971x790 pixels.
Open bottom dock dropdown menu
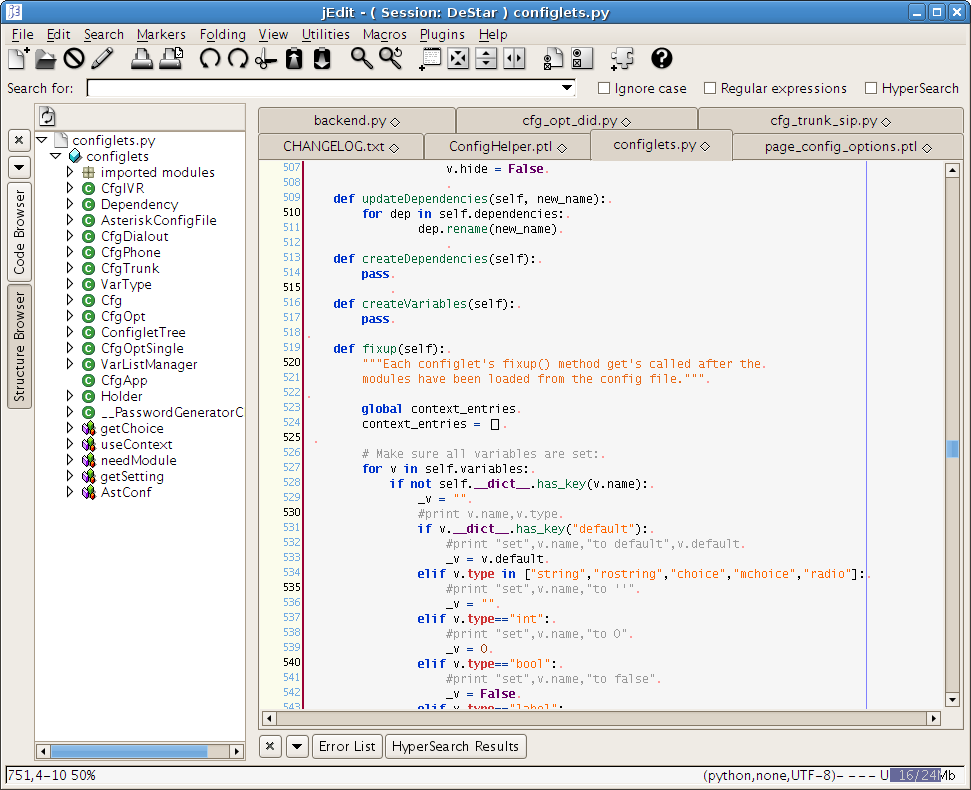tap(297, 746)
